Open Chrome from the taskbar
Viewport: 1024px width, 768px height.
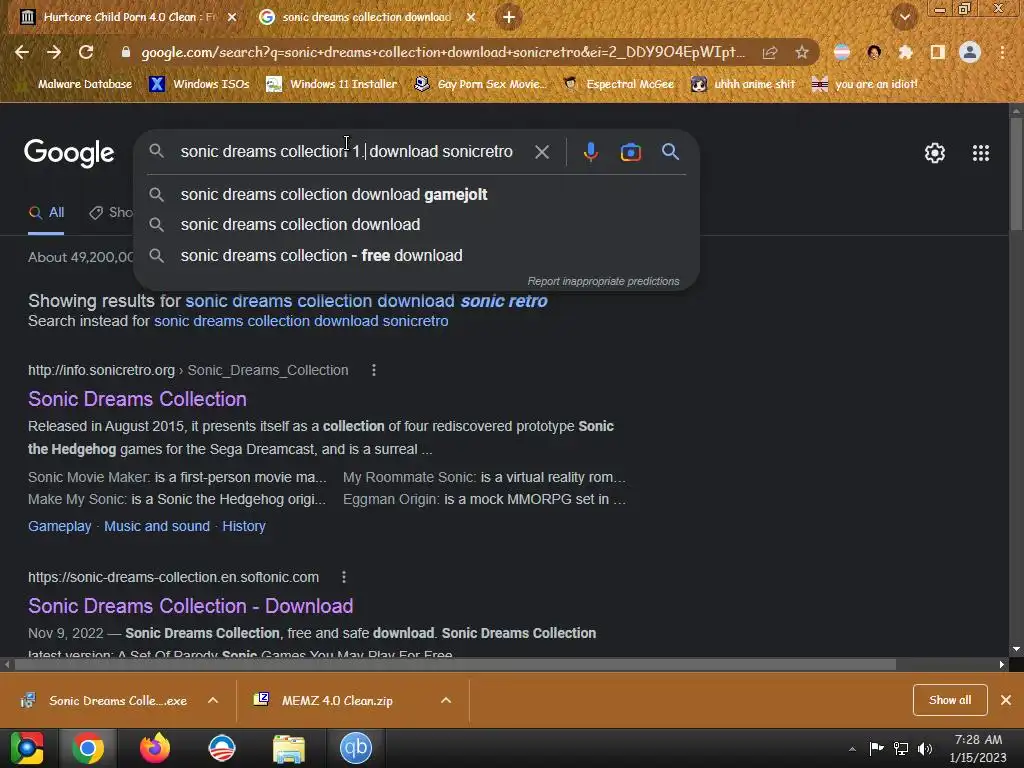click(88, 748)
